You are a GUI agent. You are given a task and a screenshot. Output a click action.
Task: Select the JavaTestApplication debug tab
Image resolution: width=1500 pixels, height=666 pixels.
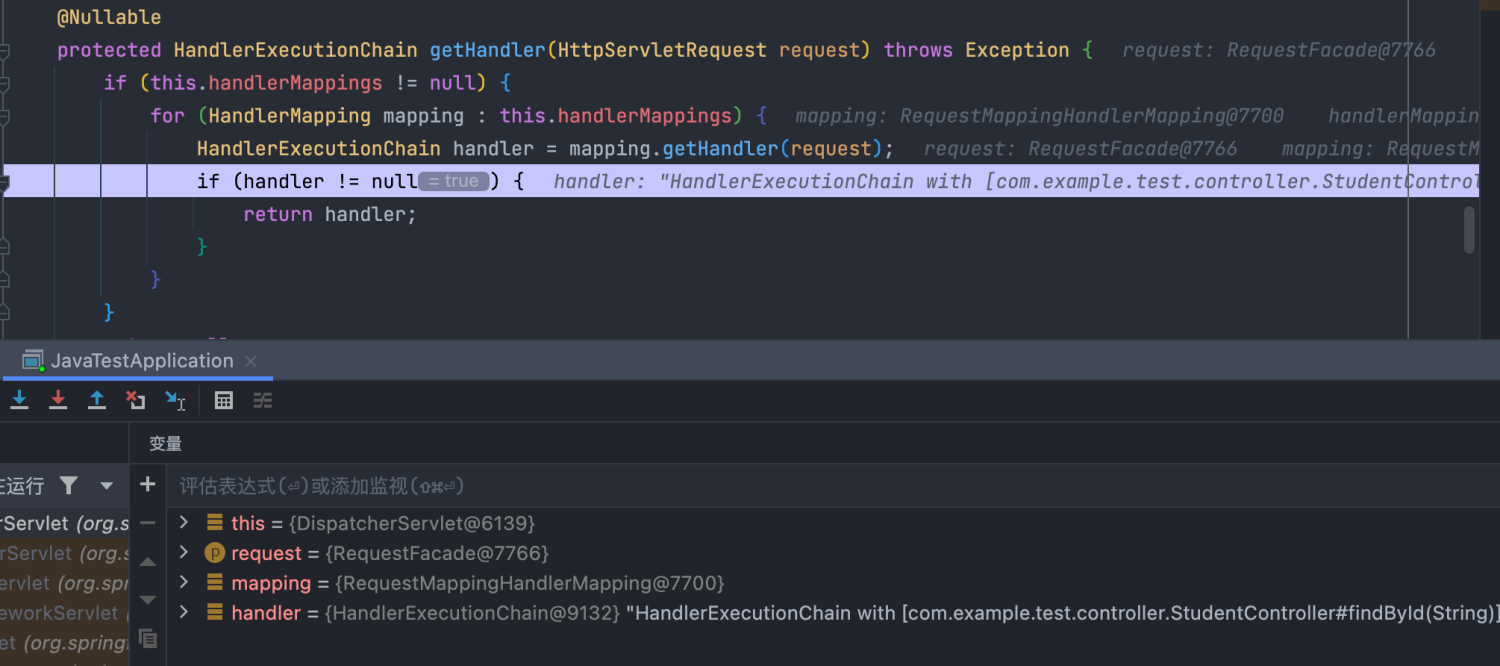pyautogui.click(x=137, y=361)
